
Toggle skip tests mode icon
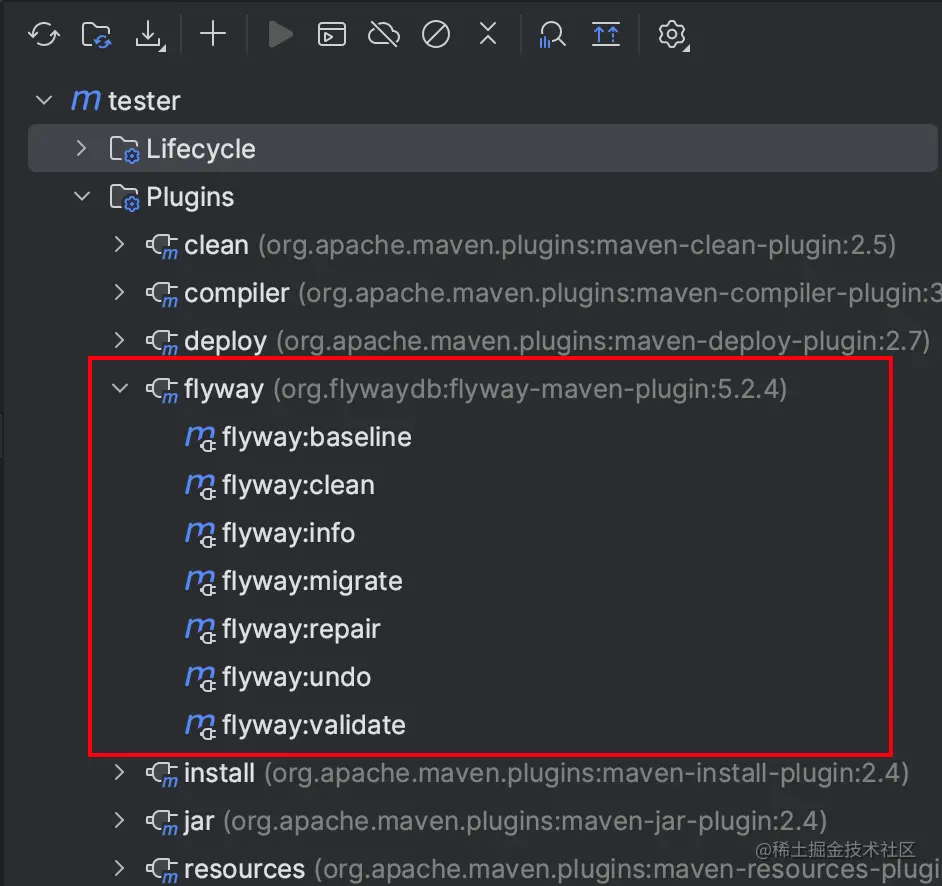(436, 34)
